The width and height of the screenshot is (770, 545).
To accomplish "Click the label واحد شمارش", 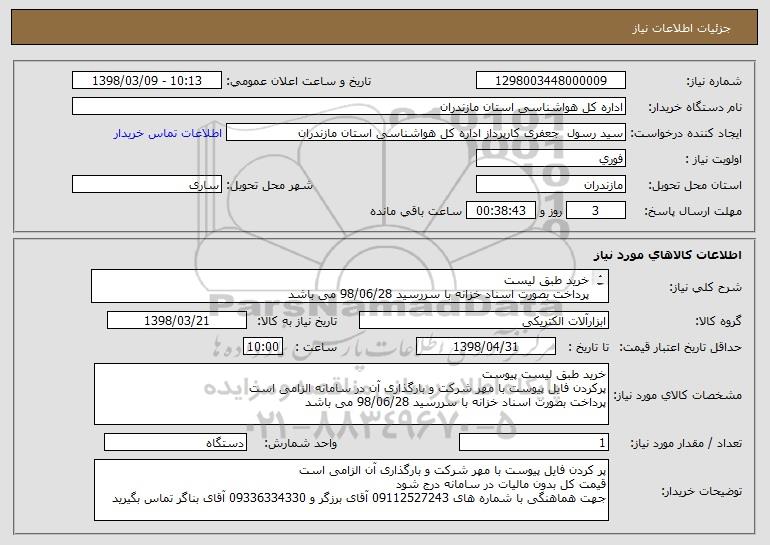I will click(301, 443).
